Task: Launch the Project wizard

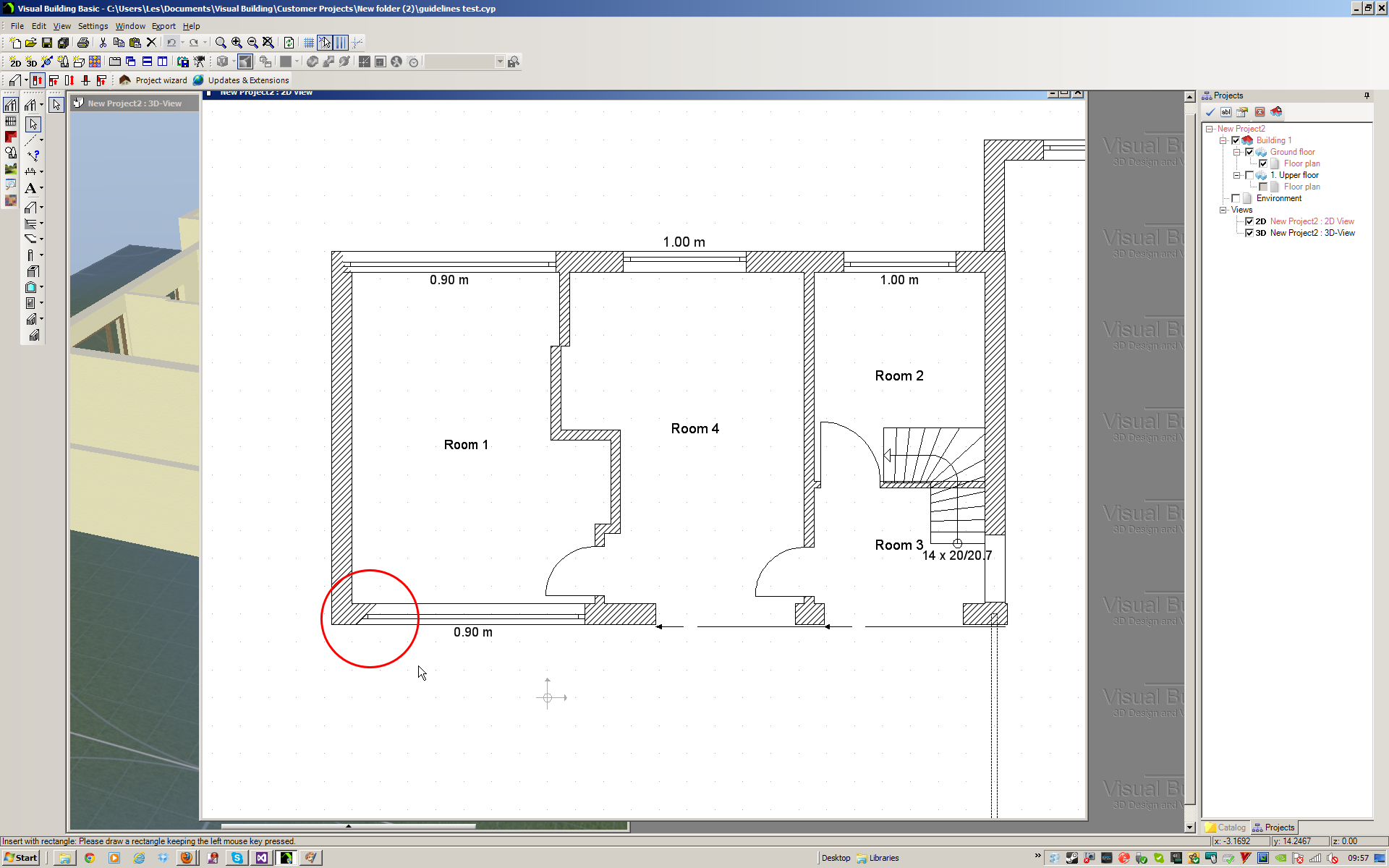Action: [161, 80]
